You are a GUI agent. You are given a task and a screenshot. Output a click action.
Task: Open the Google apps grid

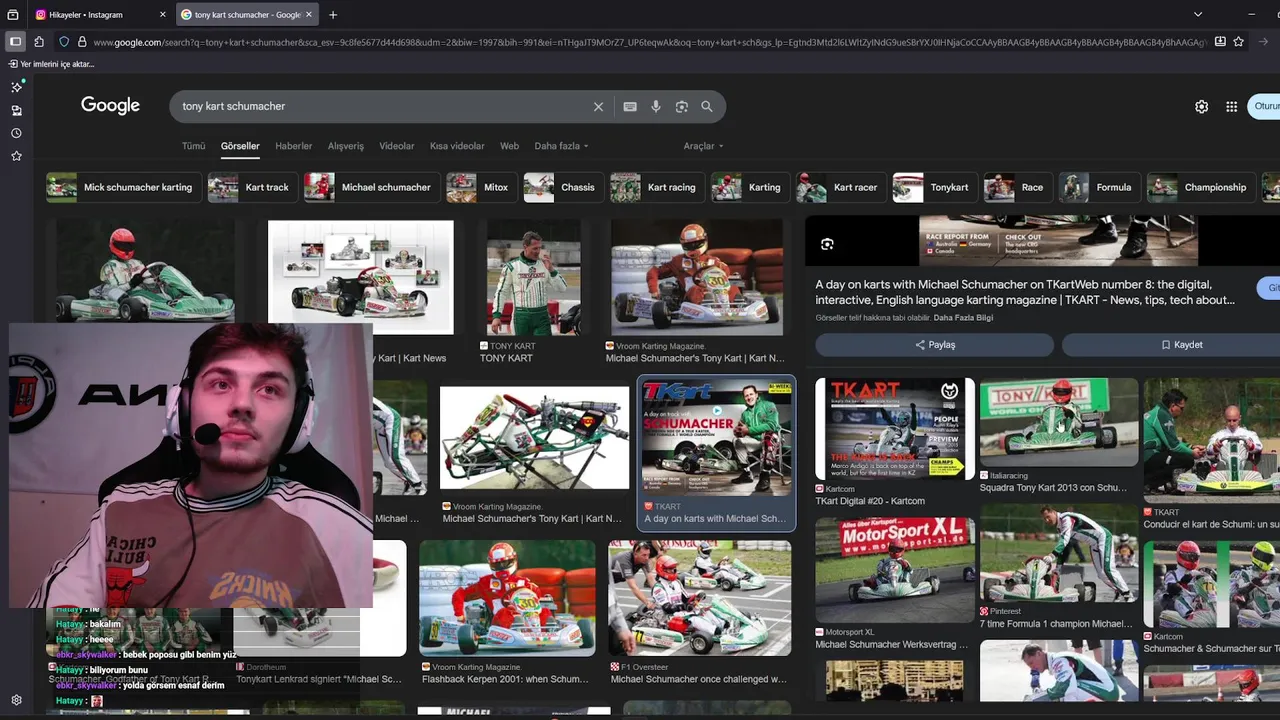1232,107
